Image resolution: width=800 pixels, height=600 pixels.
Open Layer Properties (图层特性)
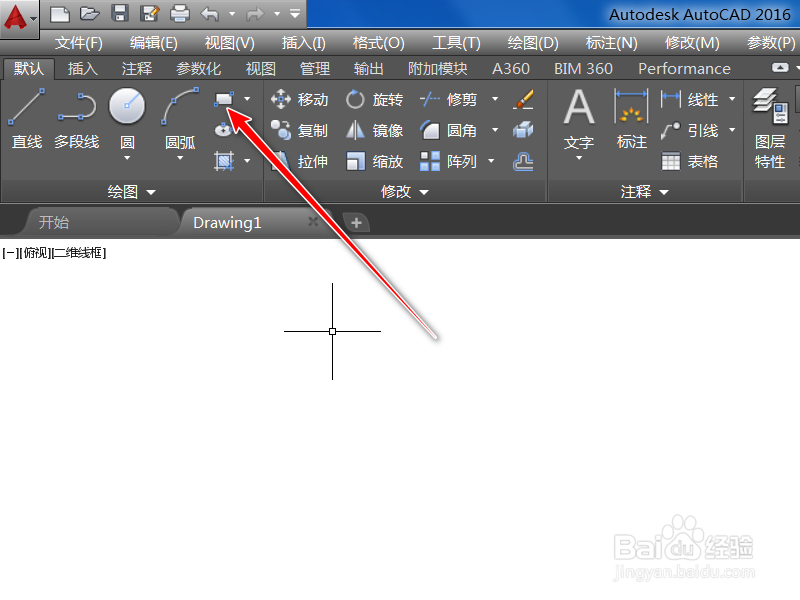(770, 129)
